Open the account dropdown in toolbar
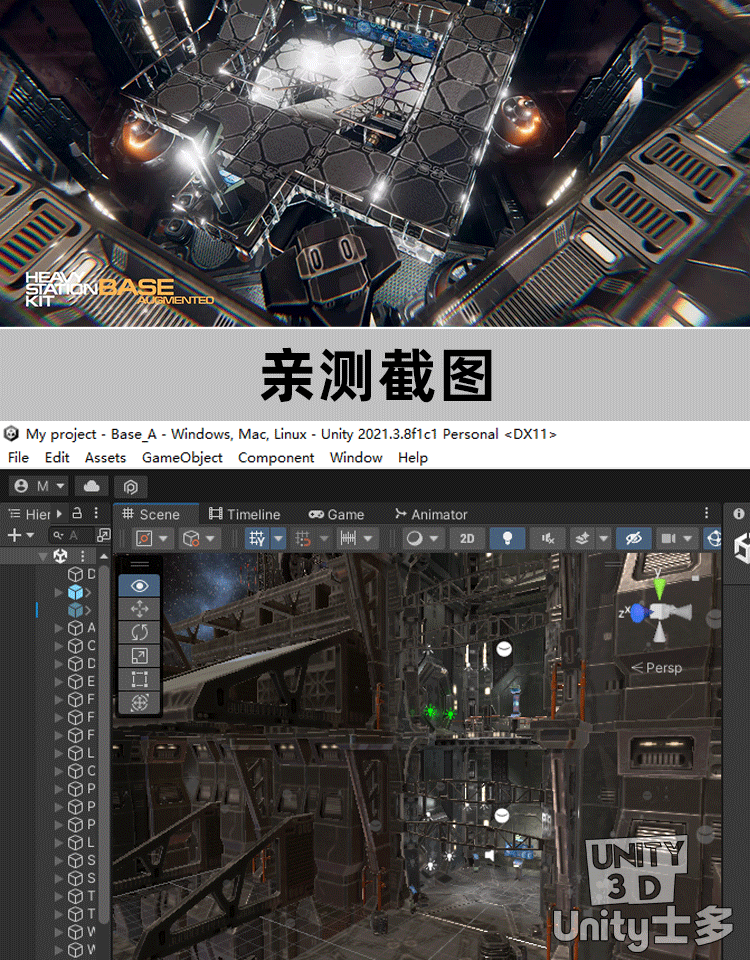 tap(39, 486)
